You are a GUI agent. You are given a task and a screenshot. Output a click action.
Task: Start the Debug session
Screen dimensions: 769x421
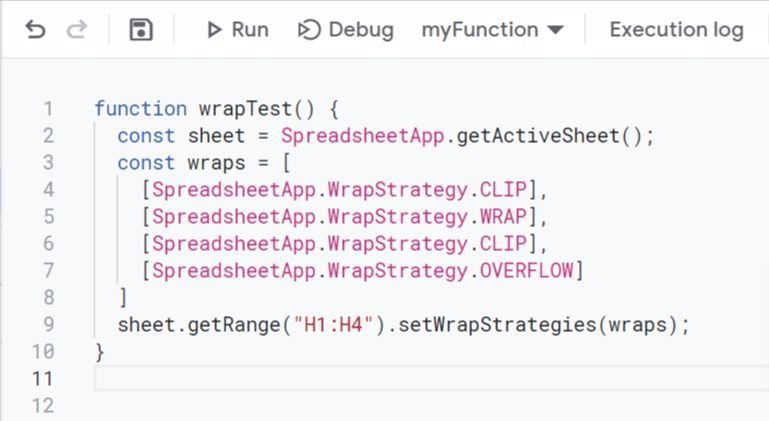[346, 30]
